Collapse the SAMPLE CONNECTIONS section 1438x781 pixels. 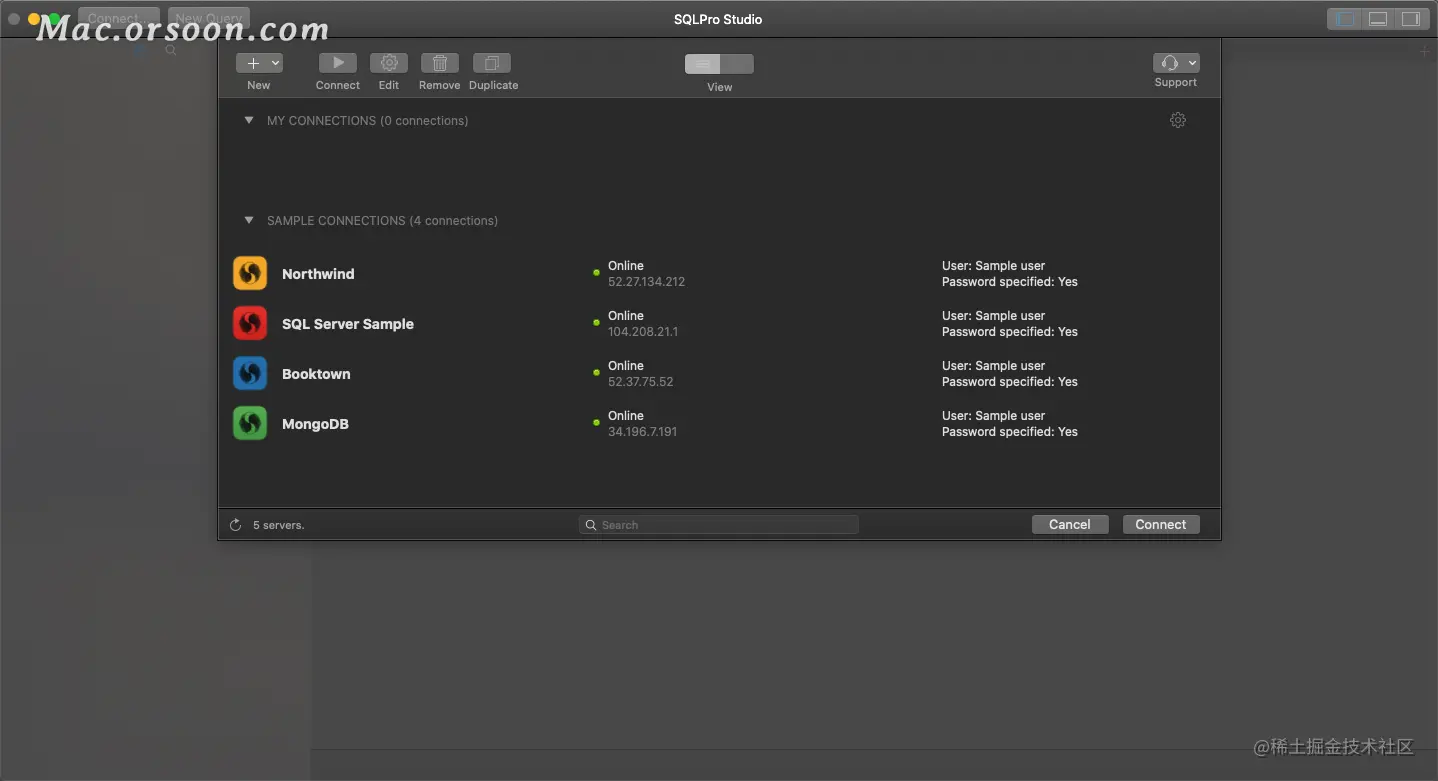point(249,220)
